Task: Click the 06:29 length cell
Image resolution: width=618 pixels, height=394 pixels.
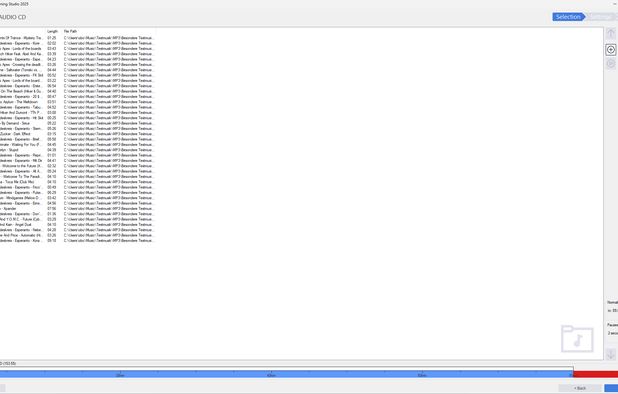Action: pyautogui.click(x=52, y=193)
